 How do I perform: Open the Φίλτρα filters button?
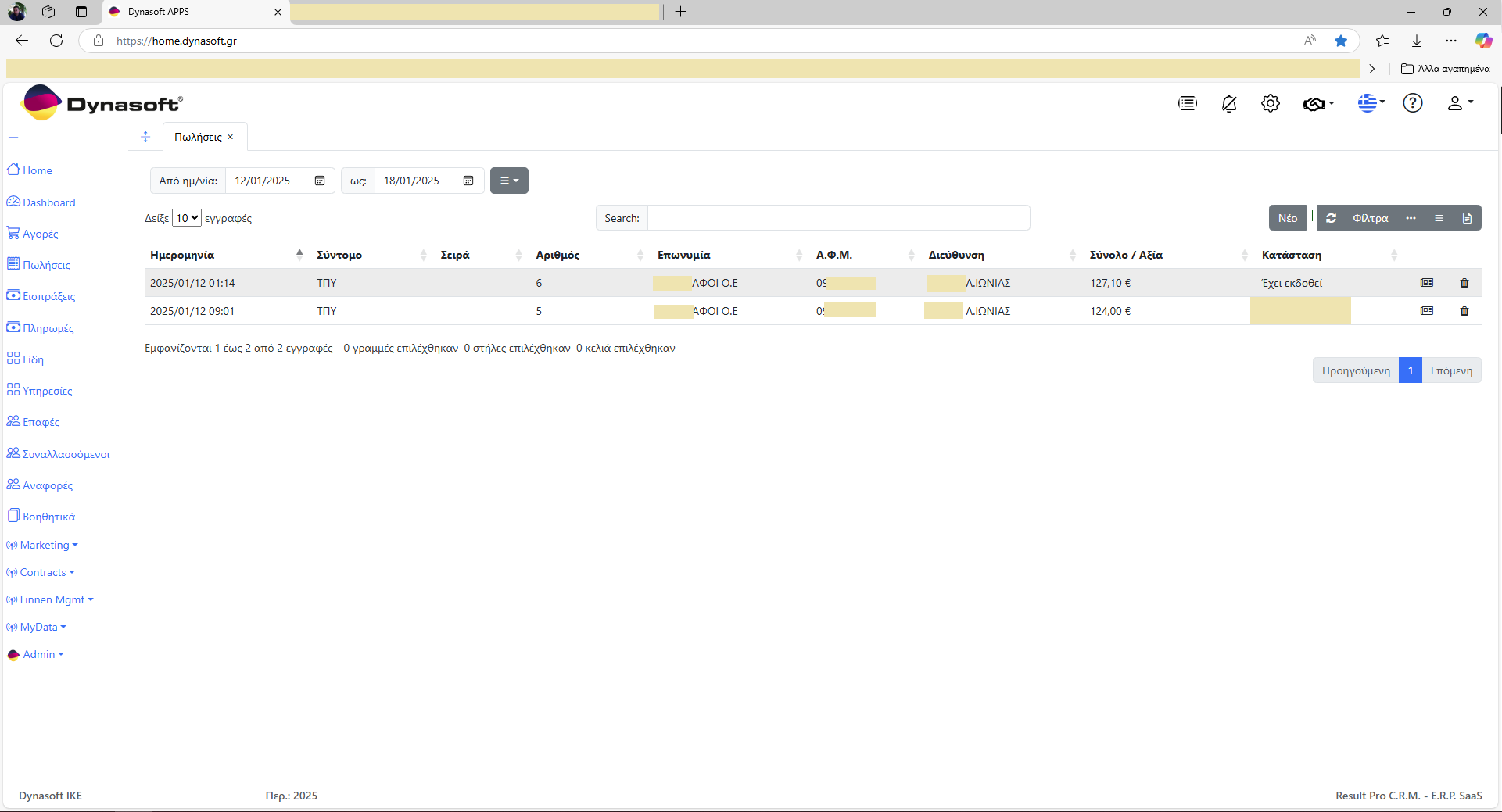[x=1371, y=218]
